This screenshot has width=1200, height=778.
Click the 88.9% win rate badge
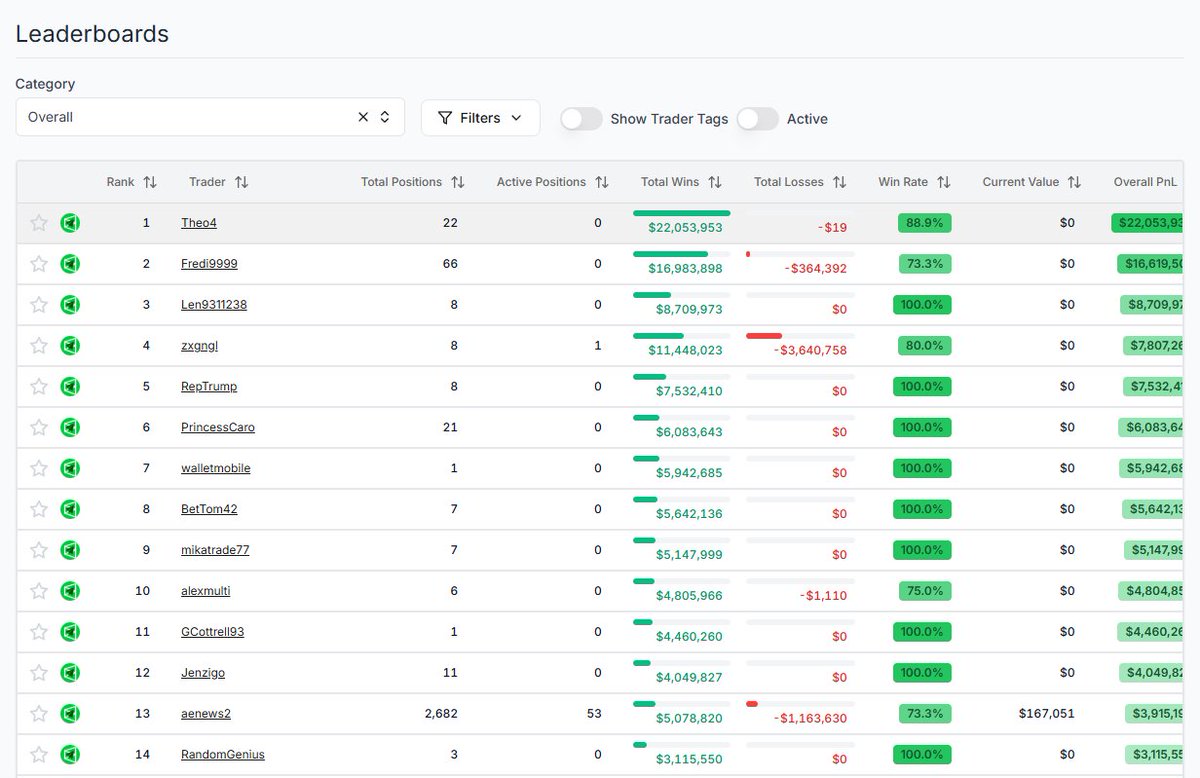point(924,223)
